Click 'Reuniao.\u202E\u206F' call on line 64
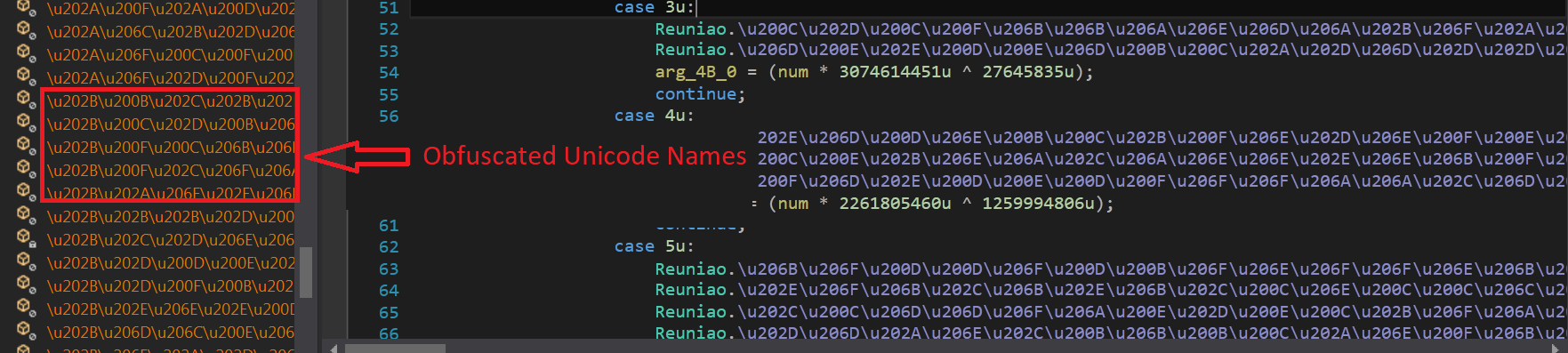The height and width of the screenshot is (353, 1568). click(1110, 290)
